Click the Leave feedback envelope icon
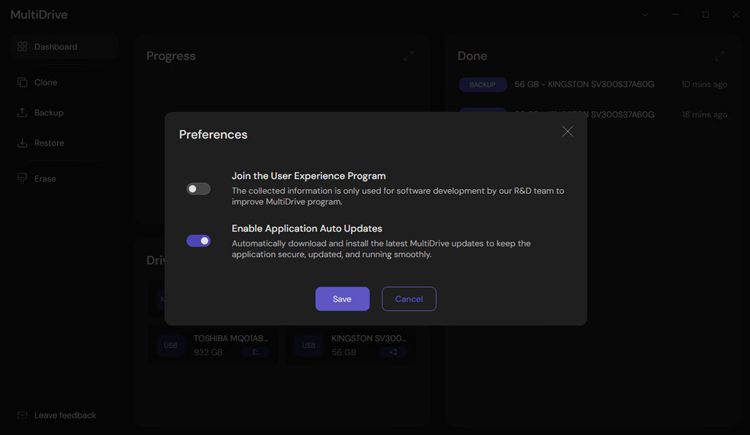This screenshot has height=435, width=750. 22,415
